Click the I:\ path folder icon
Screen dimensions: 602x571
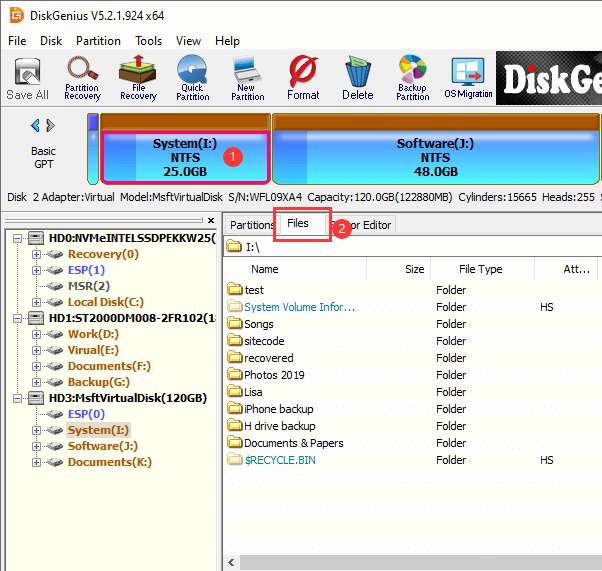click(233, 246)
